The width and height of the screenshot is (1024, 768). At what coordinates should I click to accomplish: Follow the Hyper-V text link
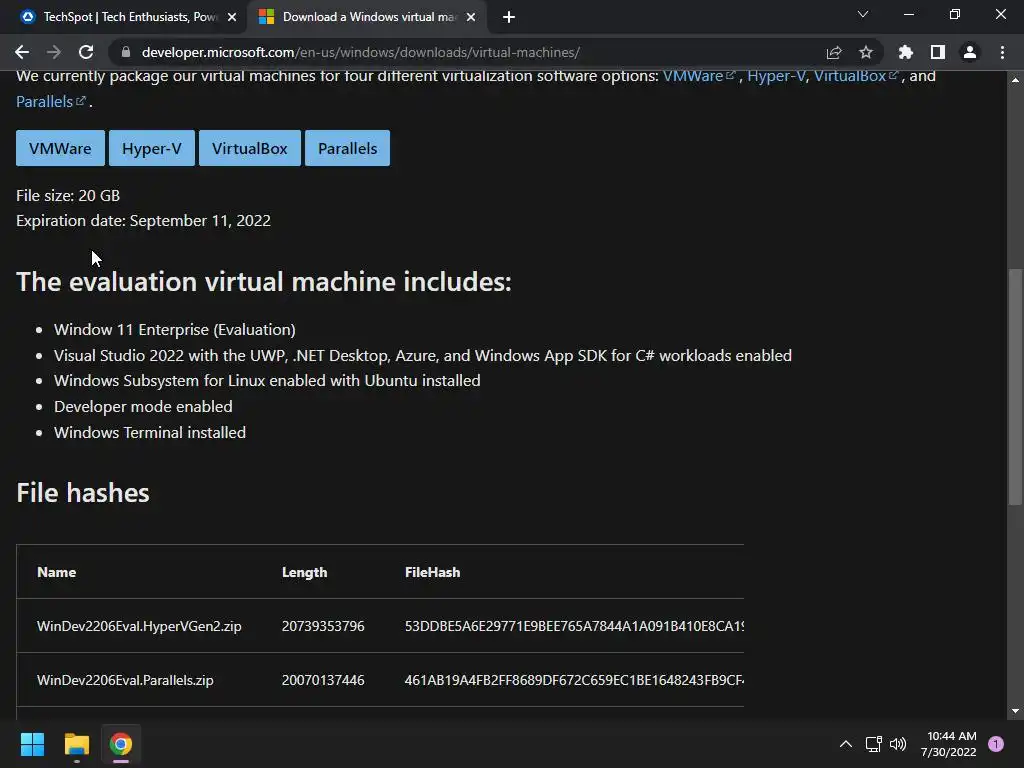click(776, 76)
